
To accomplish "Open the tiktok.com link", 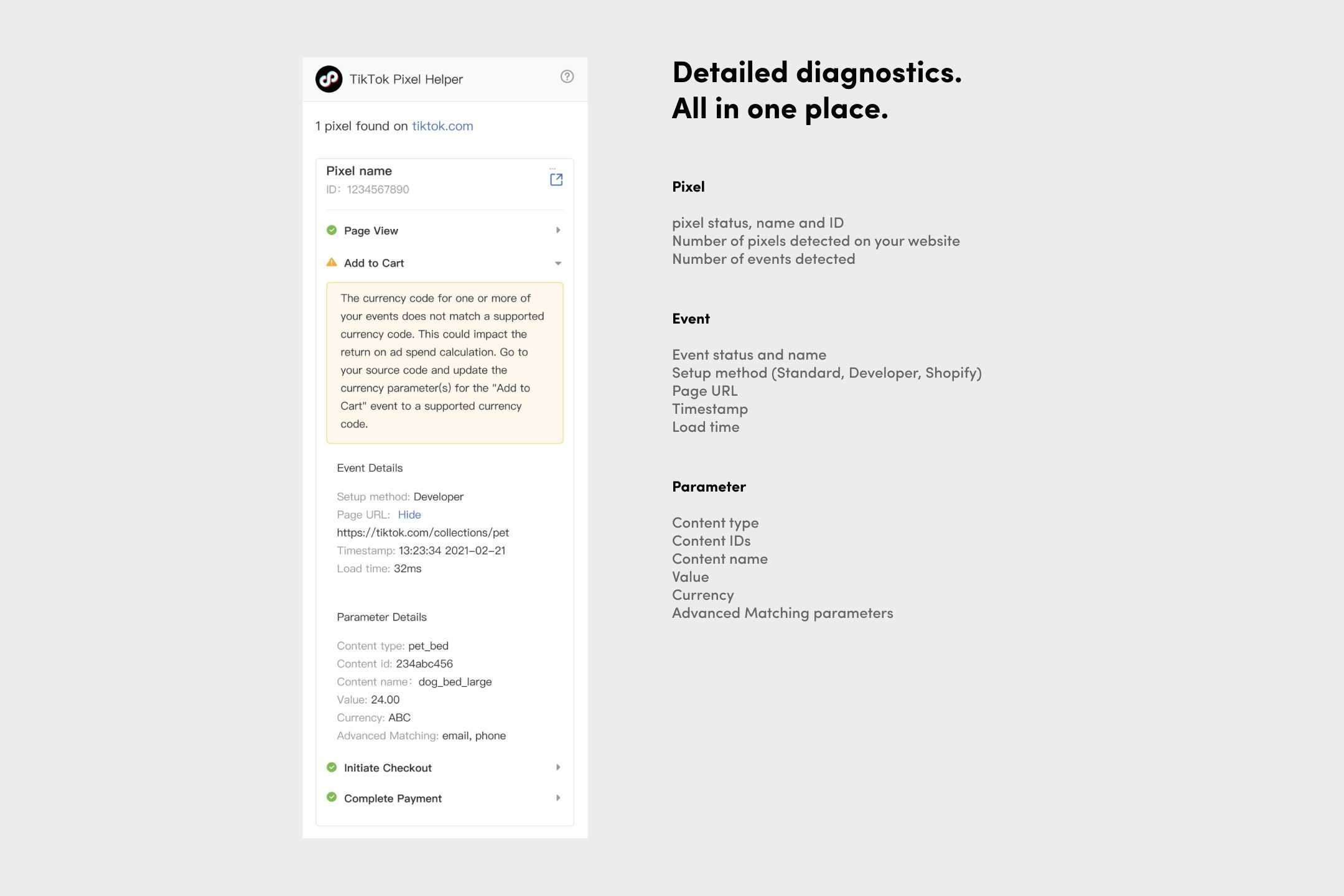I will coord(442,126).
